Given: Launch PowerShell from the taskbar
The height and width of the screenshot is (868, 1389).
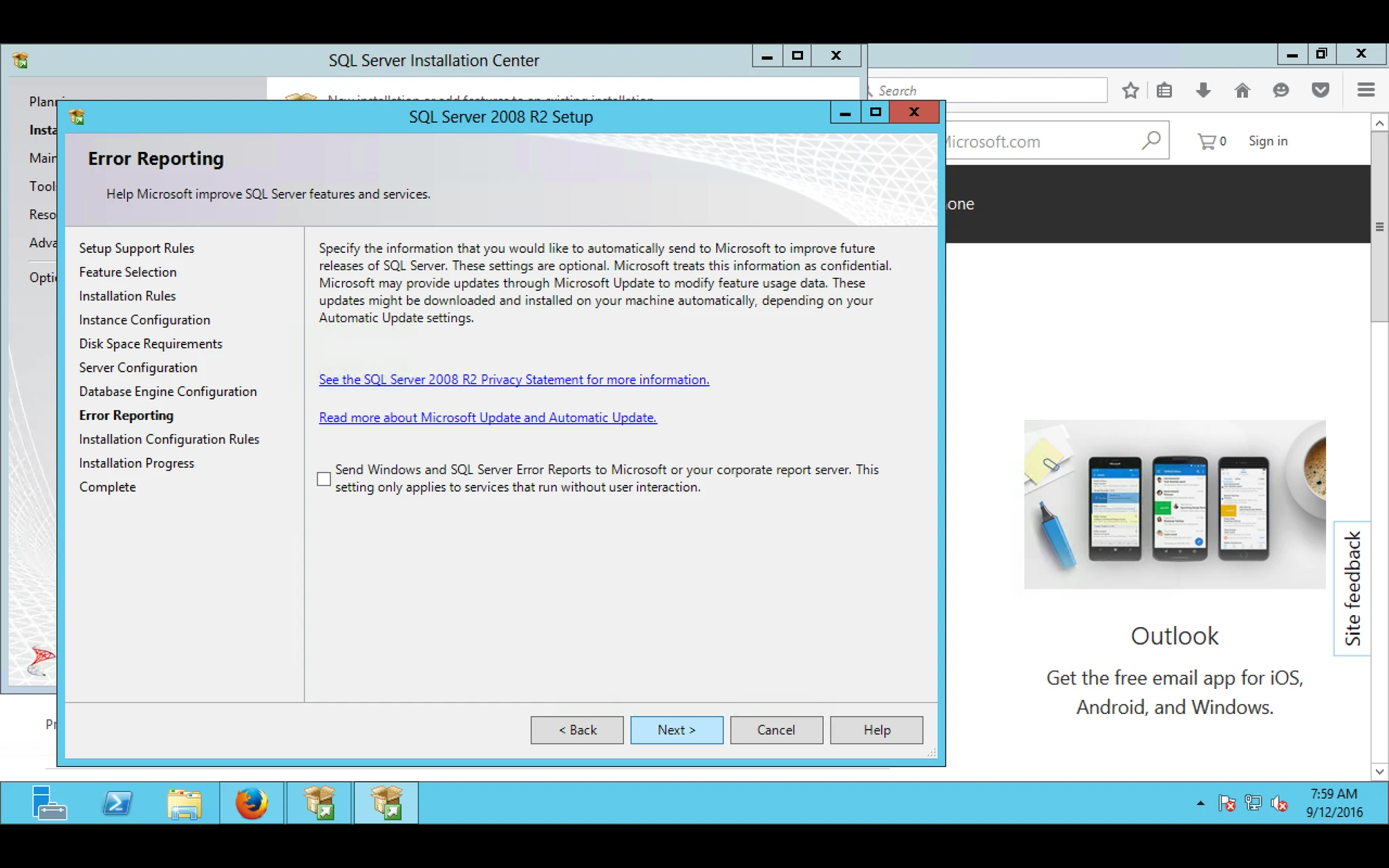Looking at the screenshot, I should pyautogui.click(x=117, y=804).
